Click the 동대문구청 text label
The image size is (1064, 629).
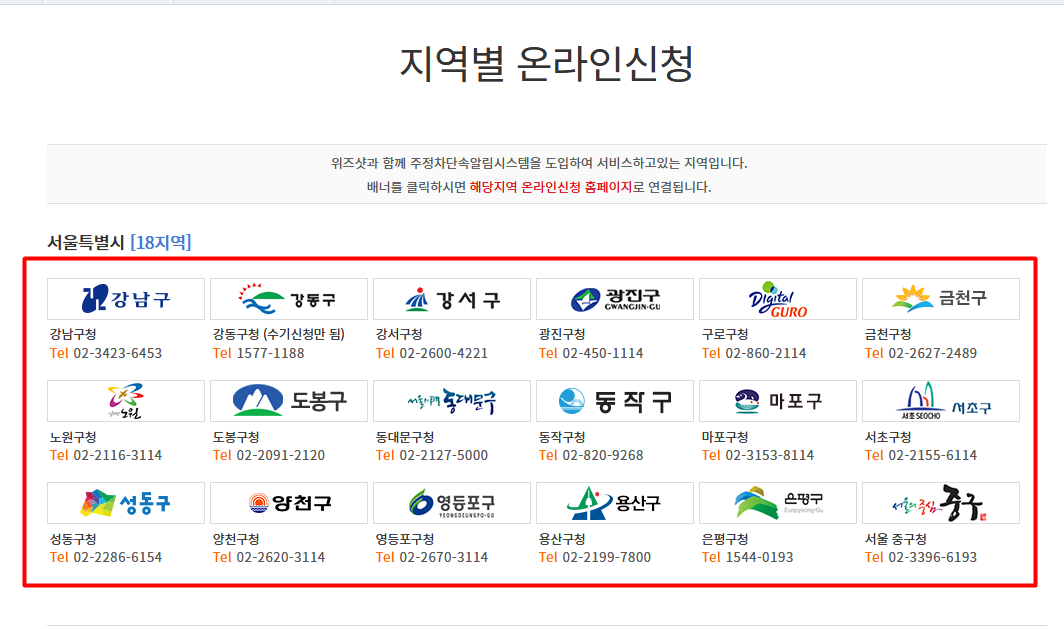click(405, 437)
